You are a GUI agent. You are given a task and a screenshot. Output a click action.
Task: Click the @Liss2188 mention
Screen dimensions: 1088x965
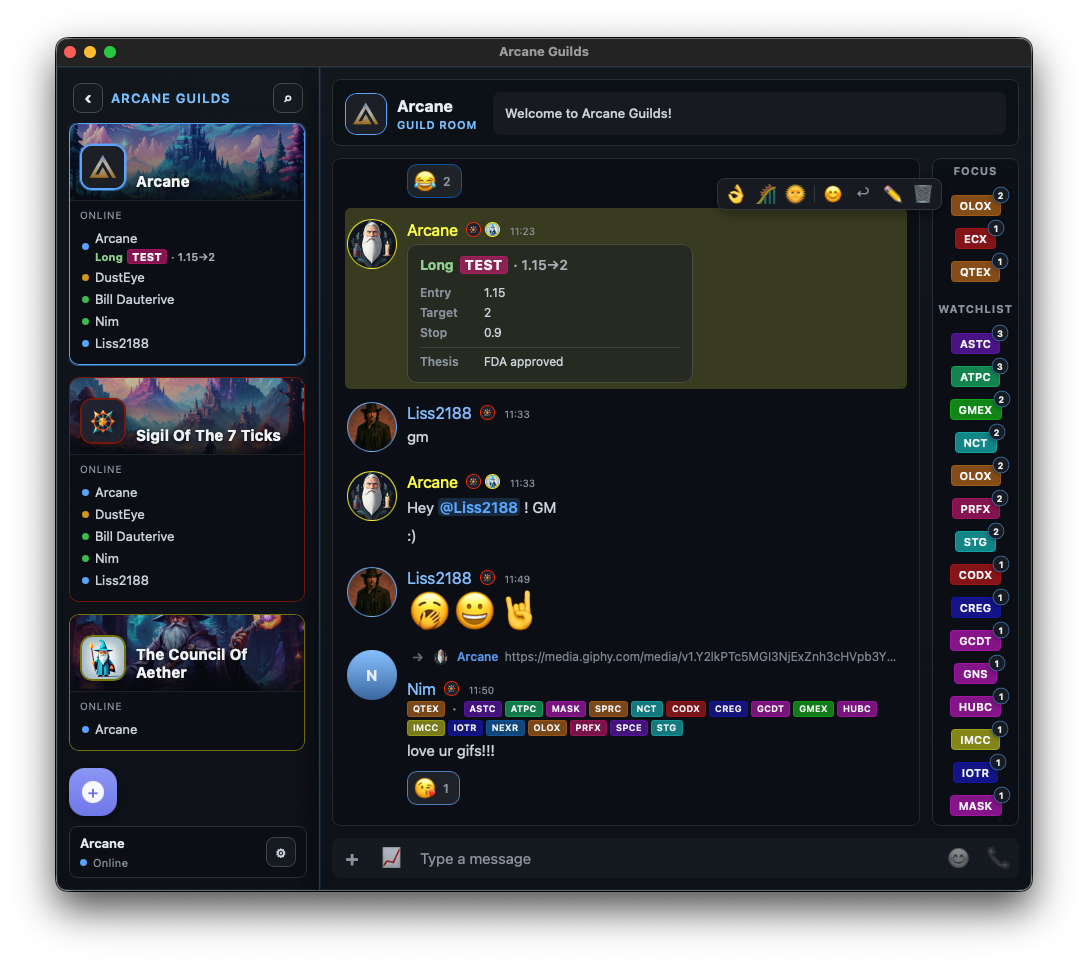click(x=479, y=508)
